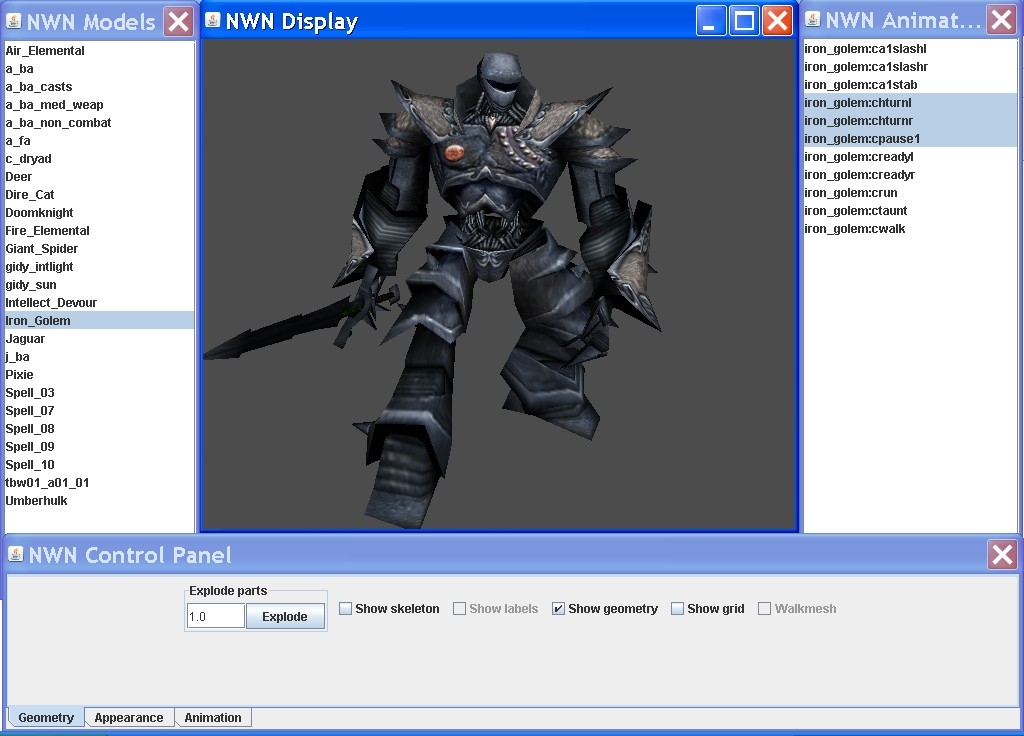
Task: Click the Java icon in NWN Models title bar
Action: (x=14, y=21)
